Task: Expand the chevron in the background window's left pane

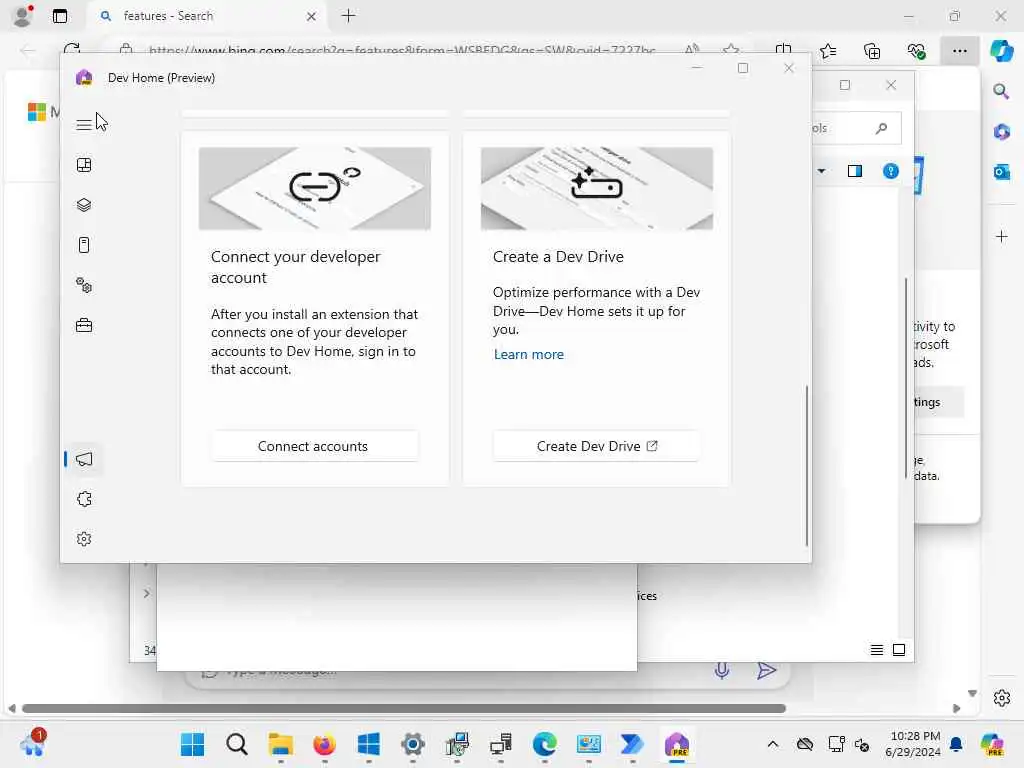Action: pos(146,593)
